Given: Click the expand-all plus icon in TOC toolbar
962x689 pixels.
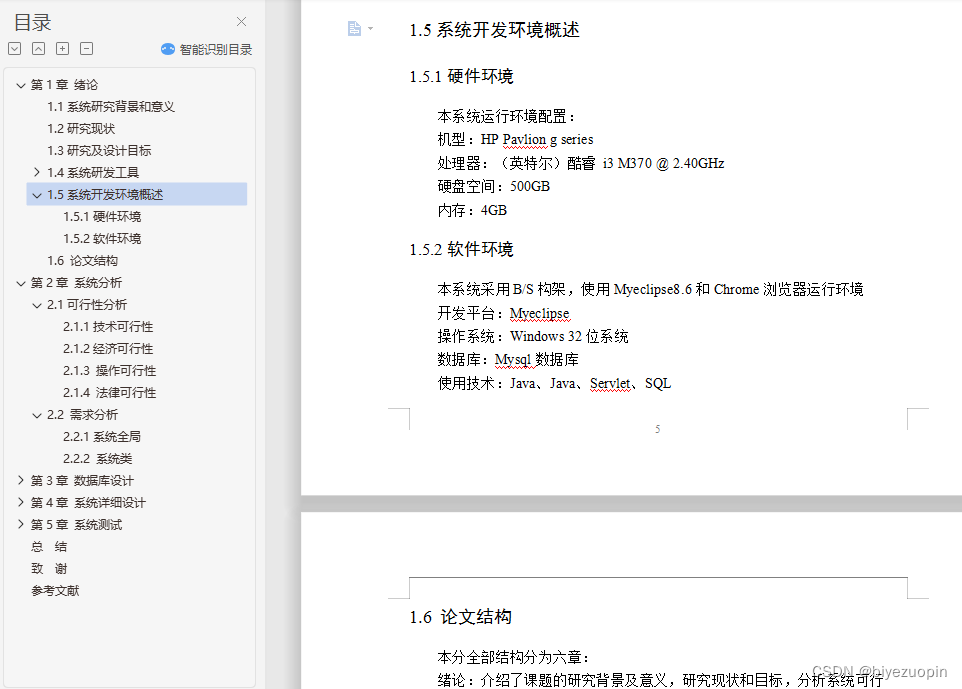Looking at the screenshot, I should point(62,48).
